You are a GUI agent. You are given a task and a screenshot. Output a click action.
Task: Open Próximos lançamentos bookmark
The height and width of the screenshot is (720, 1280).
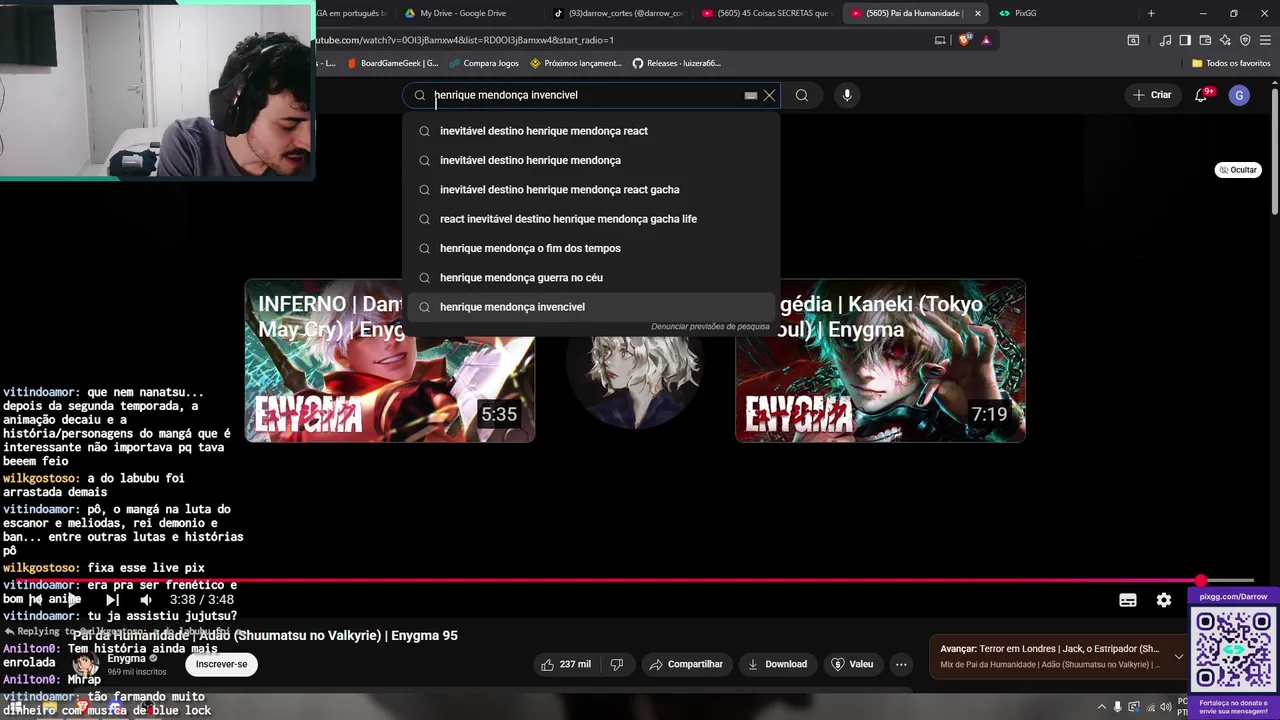click(576, 63)
